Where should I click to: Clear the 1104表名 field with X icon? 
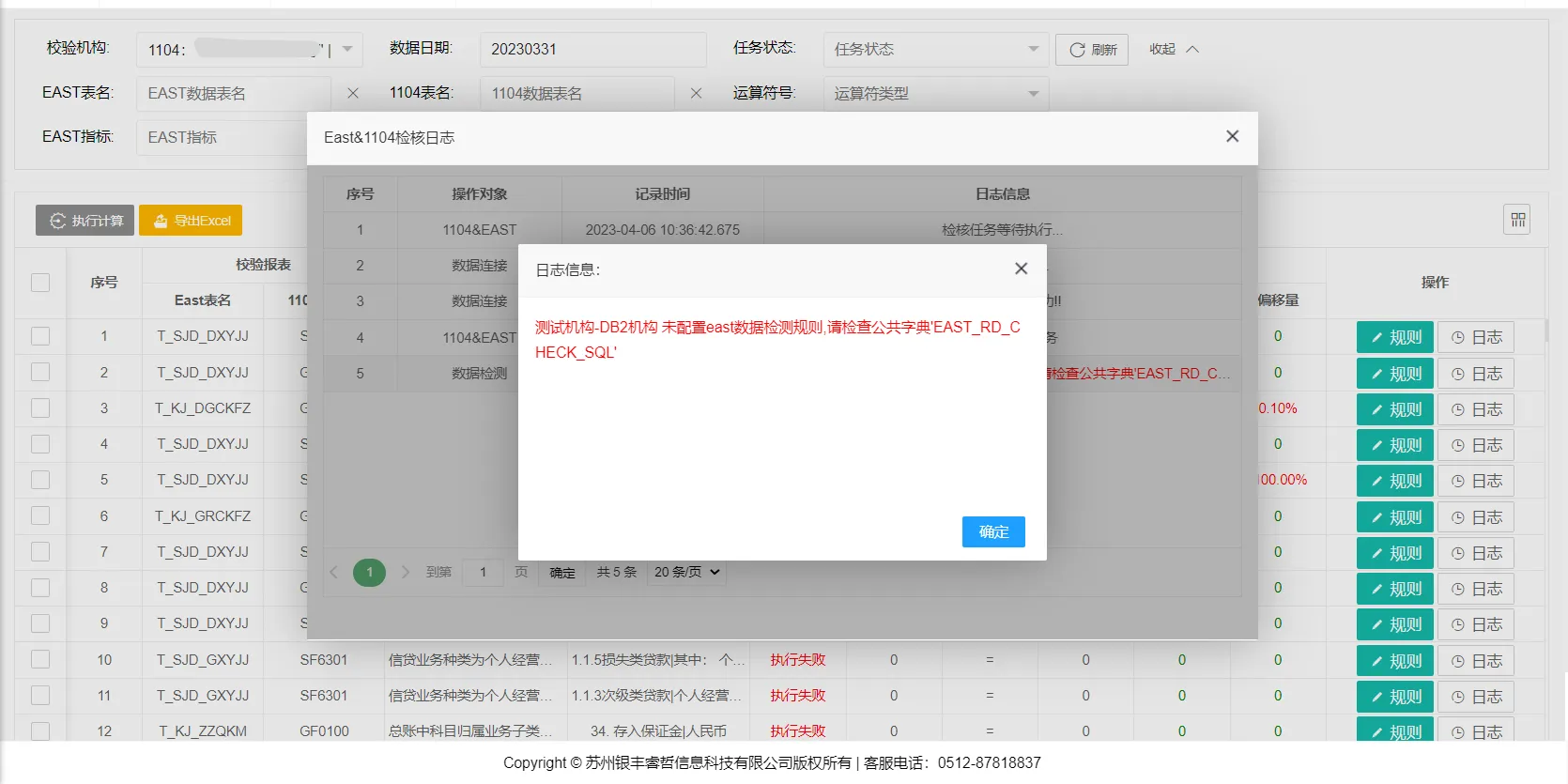click(x=696, y=94)
